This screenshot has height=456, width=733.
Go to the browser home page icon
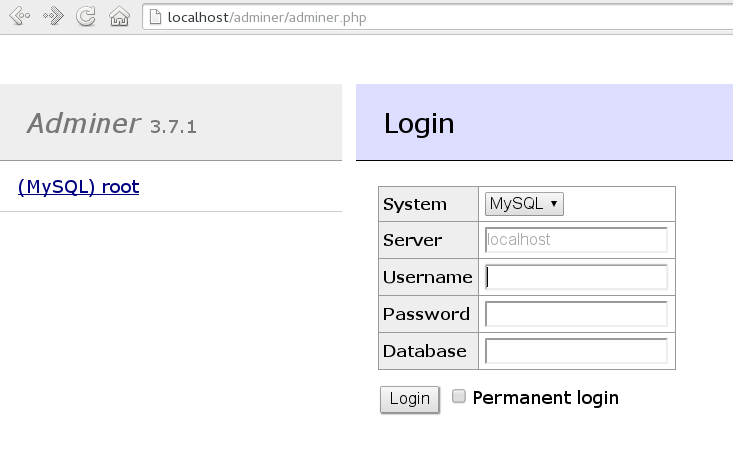pyautogui.click(x=119, y=16)
